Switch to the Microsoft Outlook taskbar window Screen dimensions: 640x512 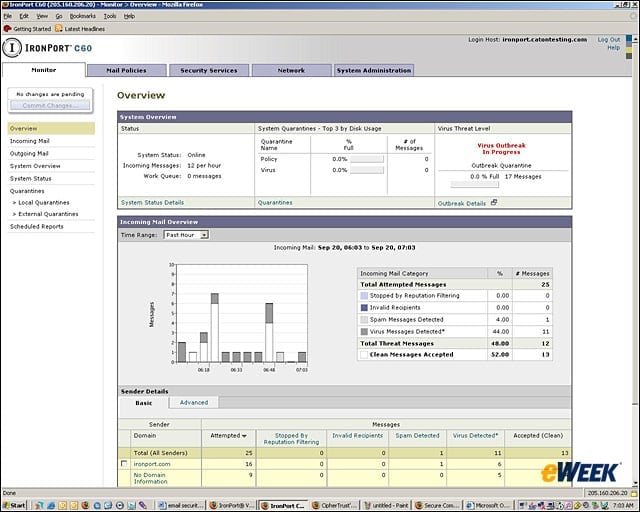(x=488, y=505)
